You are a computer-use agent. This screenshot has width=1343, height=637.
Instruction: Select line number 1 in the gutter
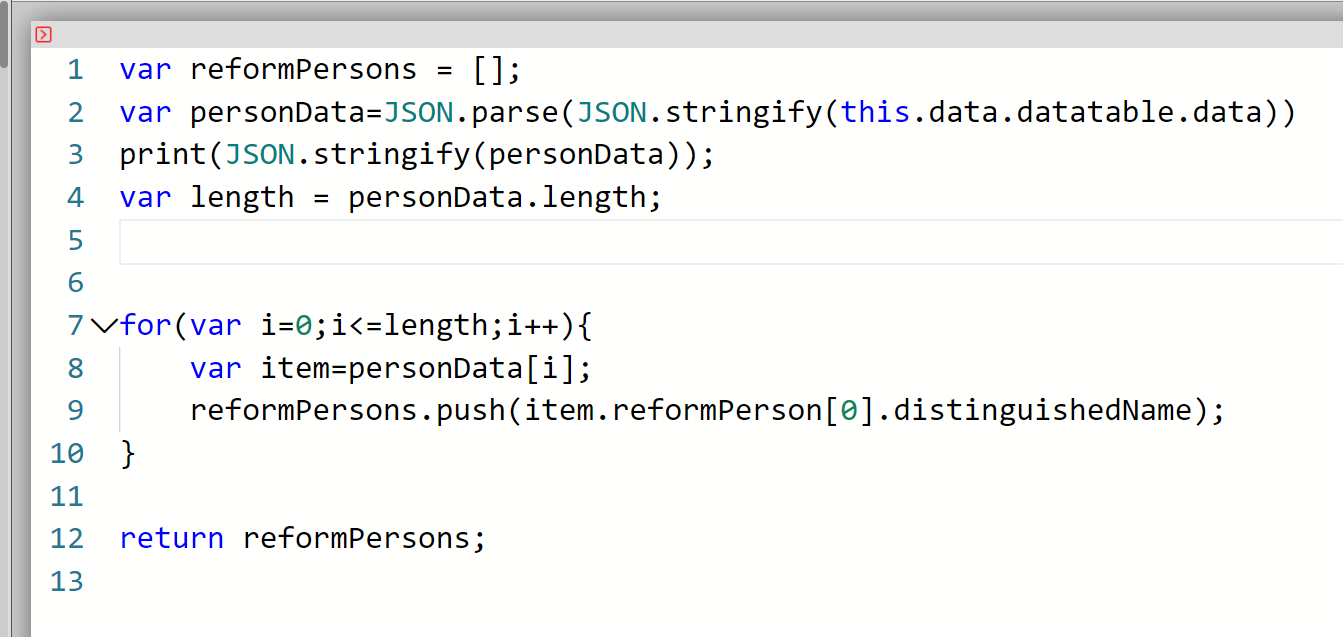(x=75, y=70)
